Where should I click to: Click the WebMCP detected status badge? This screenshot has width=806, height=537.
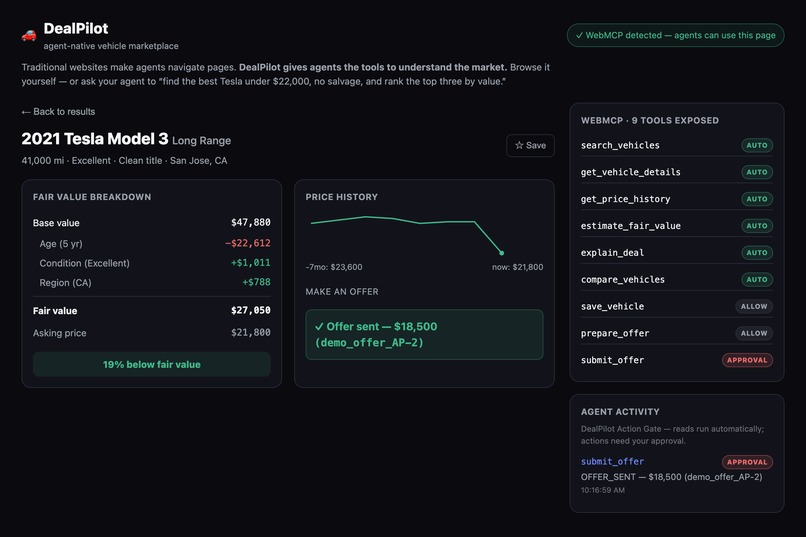point(675,35)
